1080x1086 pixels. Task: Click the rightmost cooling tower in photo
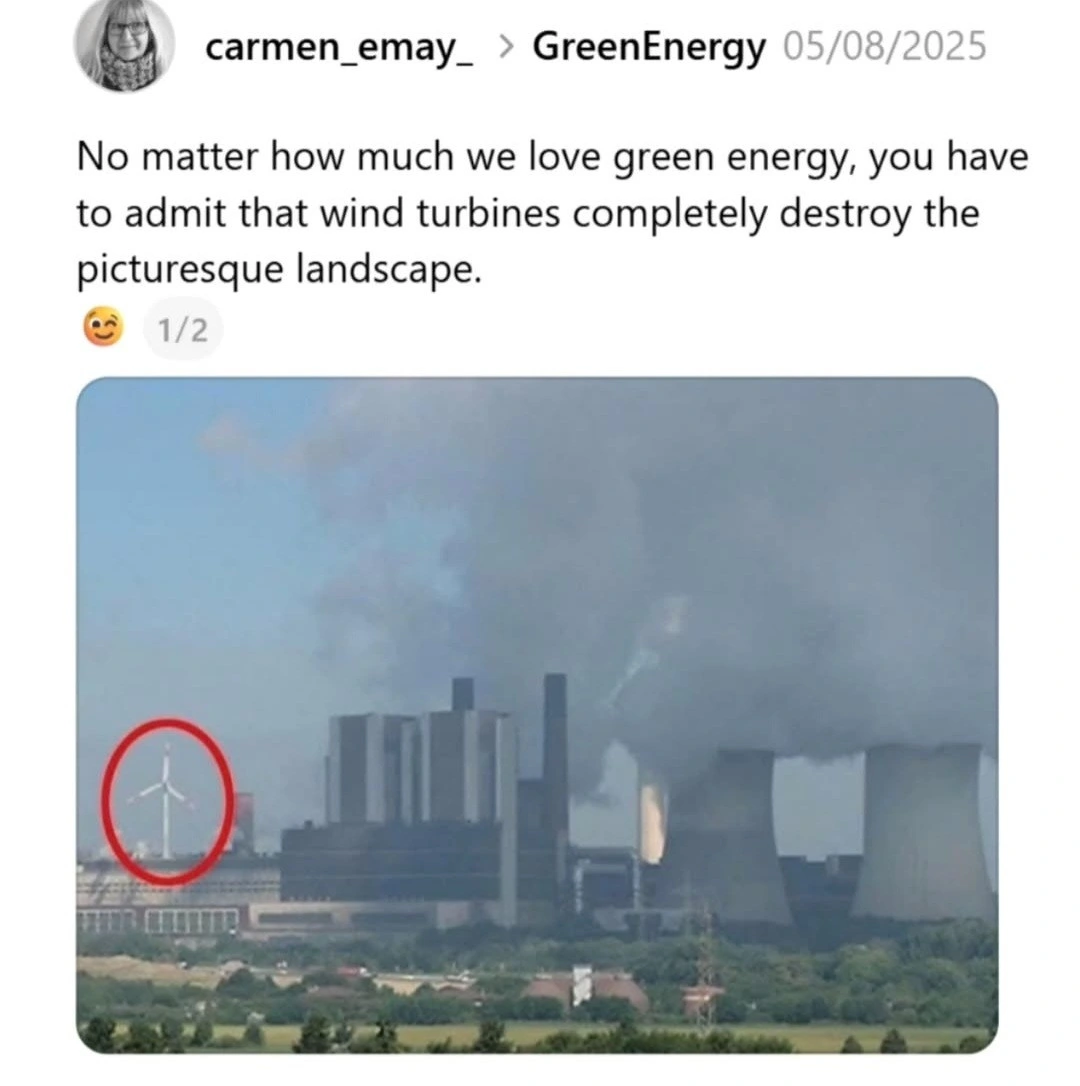coord(924,831)
